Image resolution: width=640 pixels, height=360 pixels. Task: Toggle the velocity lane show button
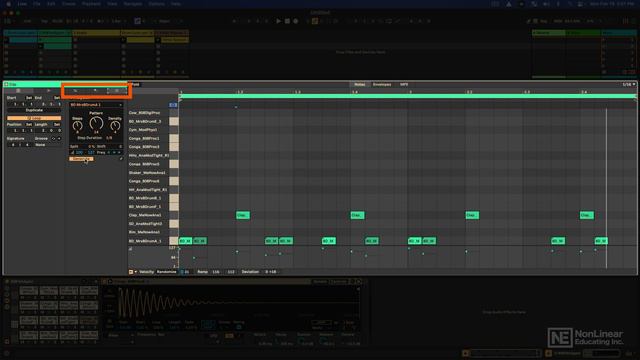click(131, 272)
